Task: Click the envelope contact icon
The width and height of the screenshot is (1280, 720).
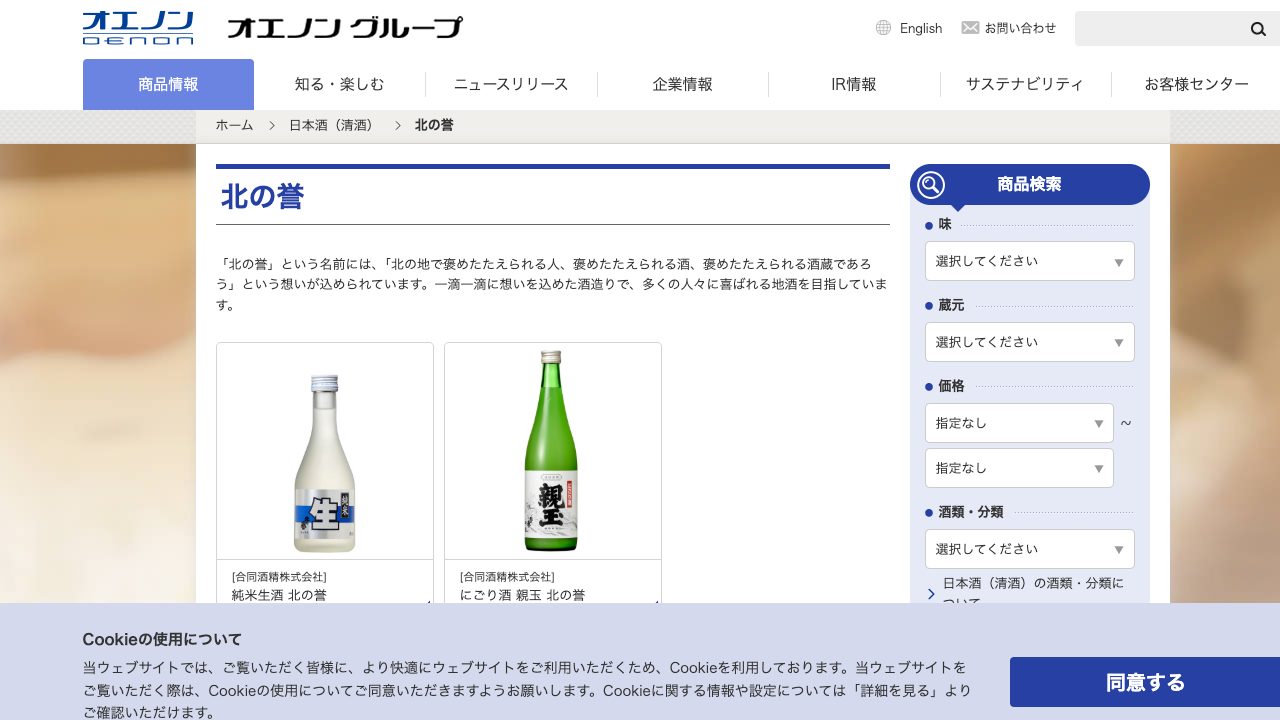Action: click(x=970, y=28)
